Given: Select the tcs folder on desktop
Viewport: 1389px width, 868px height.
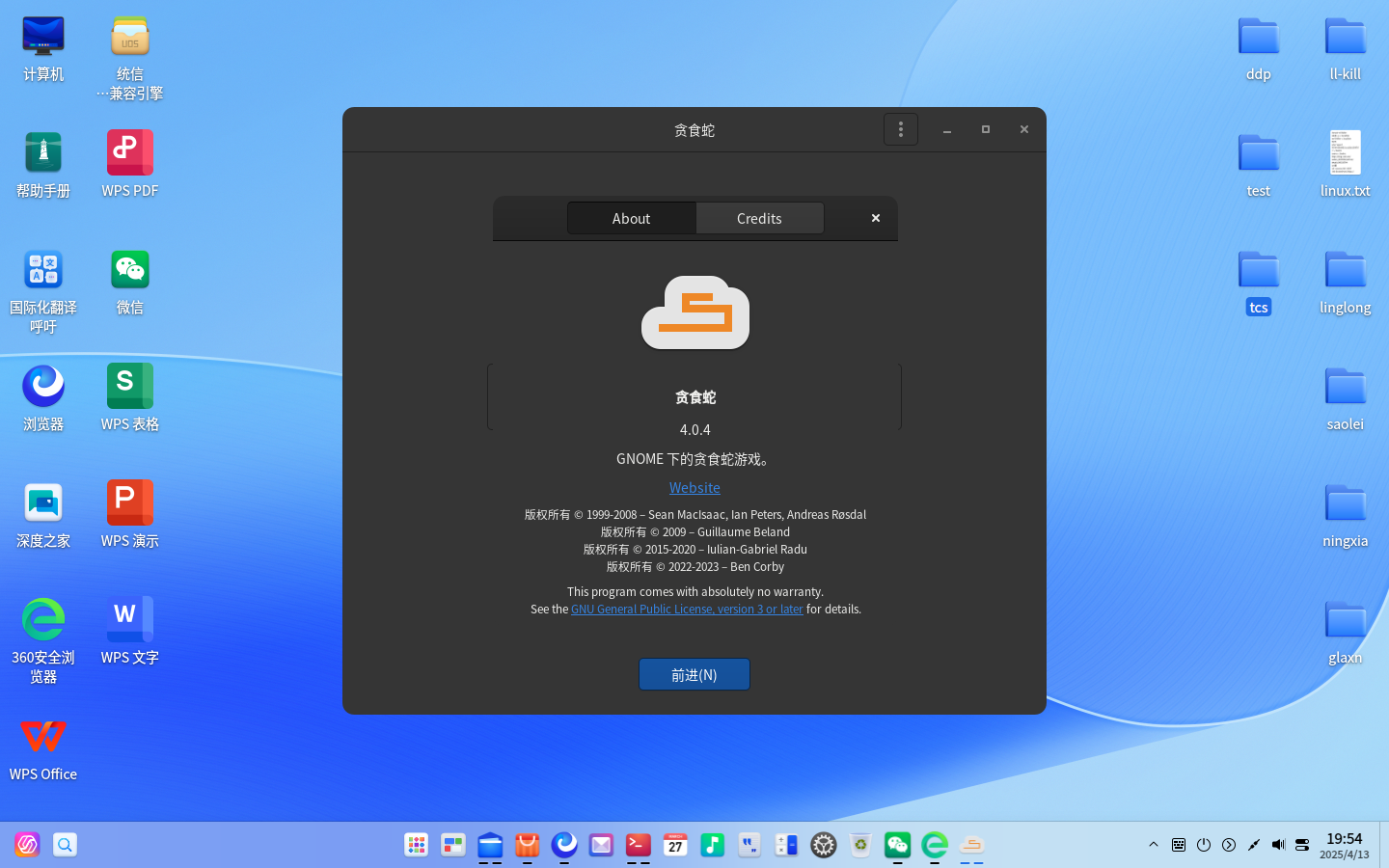Looking at the screenshot, I should click(1259, 282).
